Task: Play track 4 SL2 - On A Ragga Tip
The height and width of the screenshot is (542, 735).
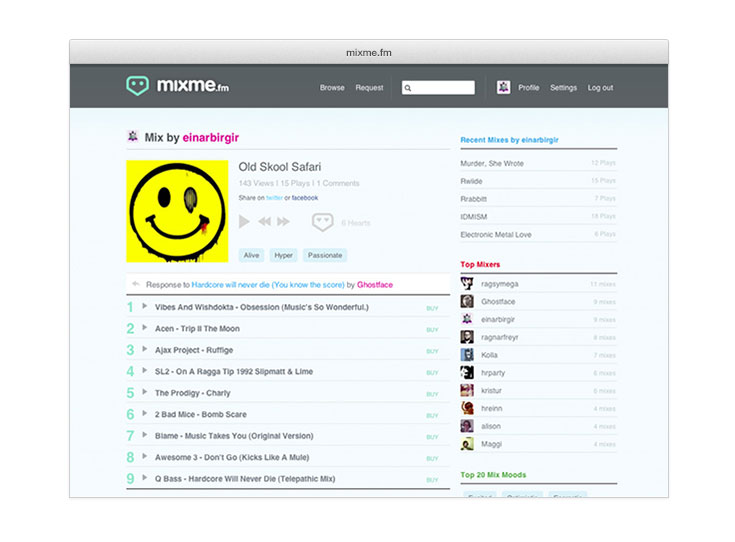Action: point(145,370)
